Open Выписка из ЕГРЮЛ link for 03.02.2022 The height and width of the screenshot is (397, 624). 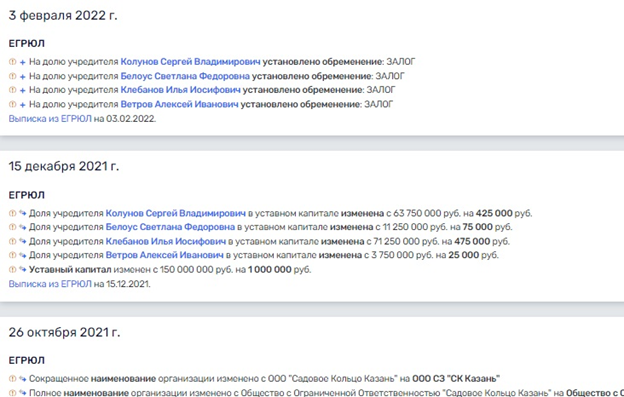(50, 119)
